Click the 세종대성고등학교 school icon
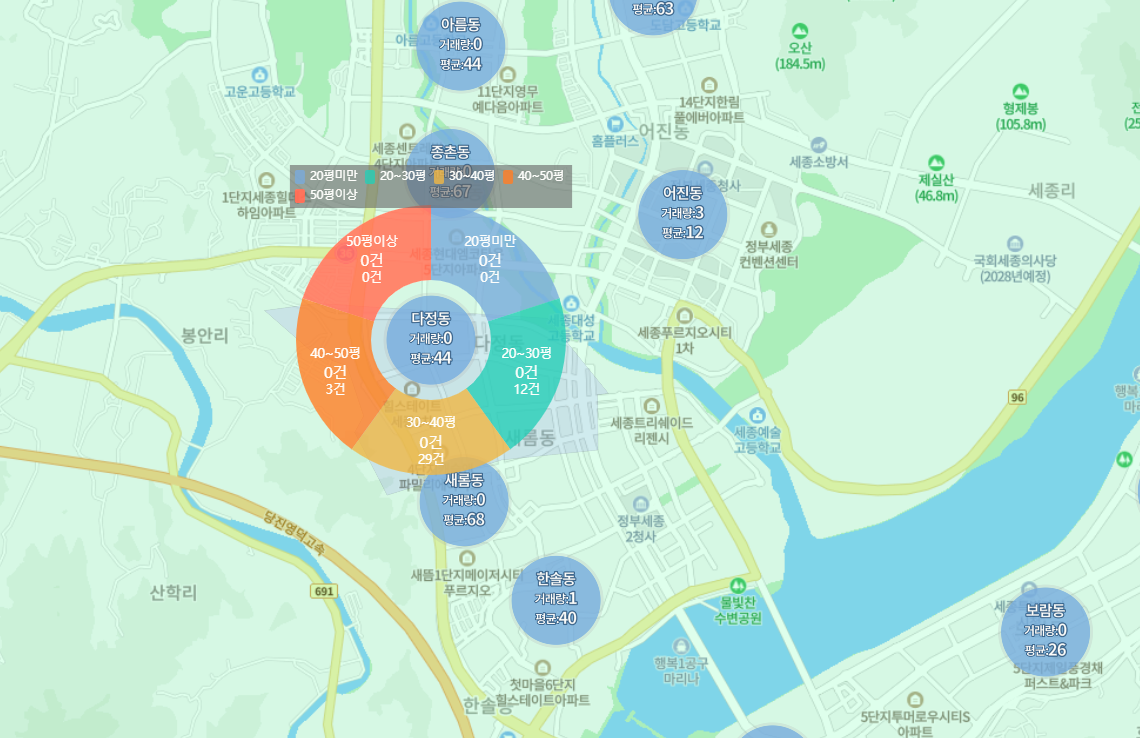 point(571,303)
